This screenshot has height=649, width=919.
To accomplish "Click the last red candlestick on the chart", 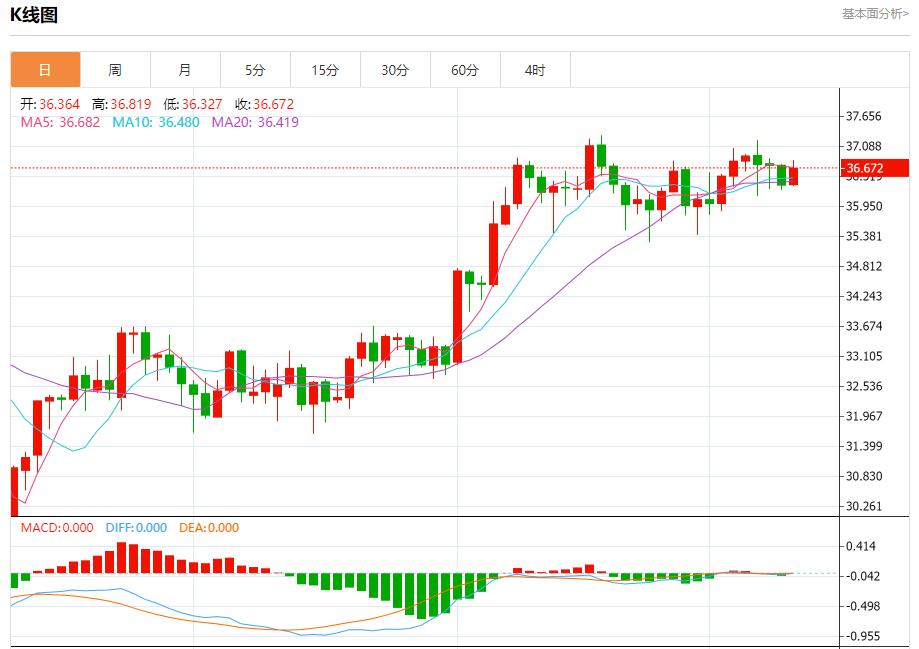I will click(793, 176).
